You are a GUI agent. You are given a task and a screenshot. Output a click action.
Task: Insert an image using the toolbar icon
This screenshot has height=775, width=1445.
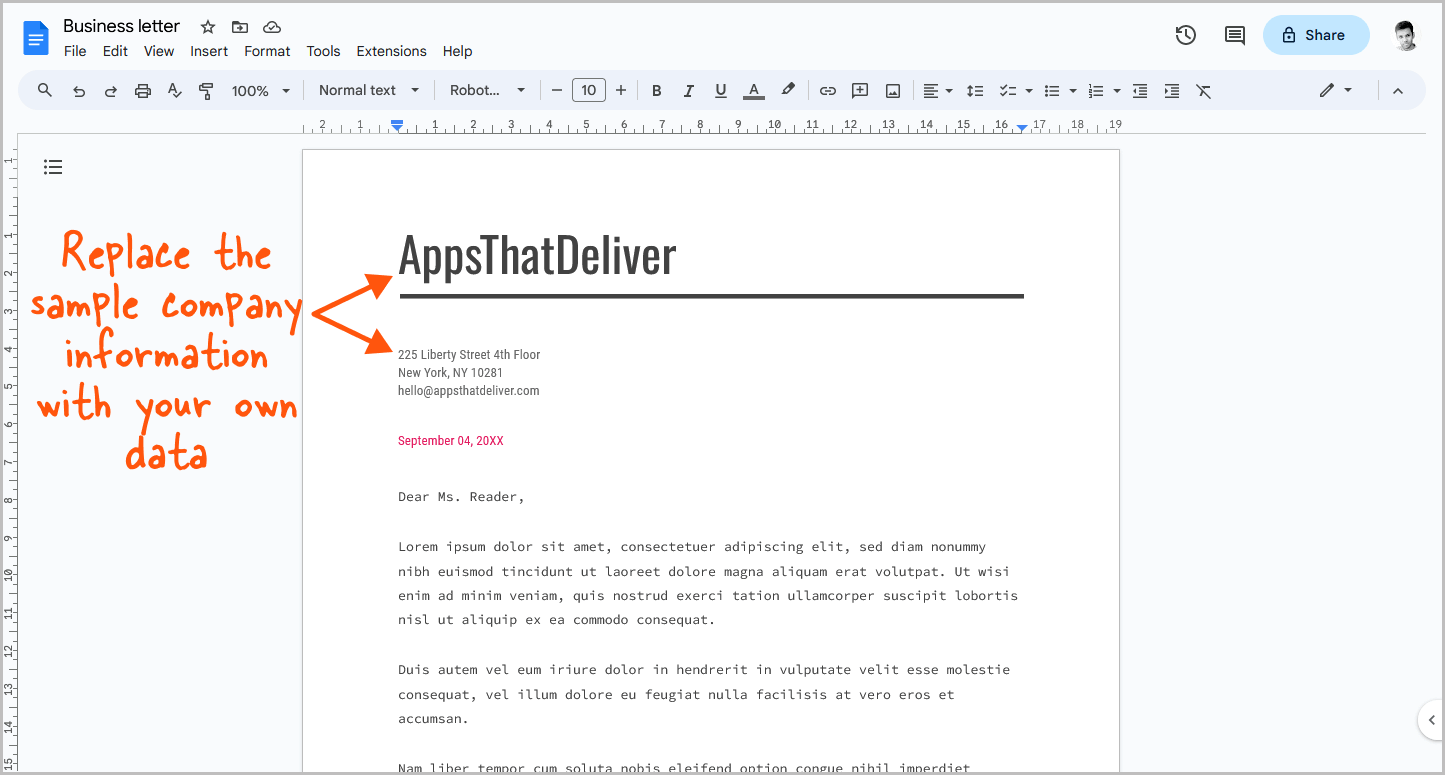click(x=891, y=89)
